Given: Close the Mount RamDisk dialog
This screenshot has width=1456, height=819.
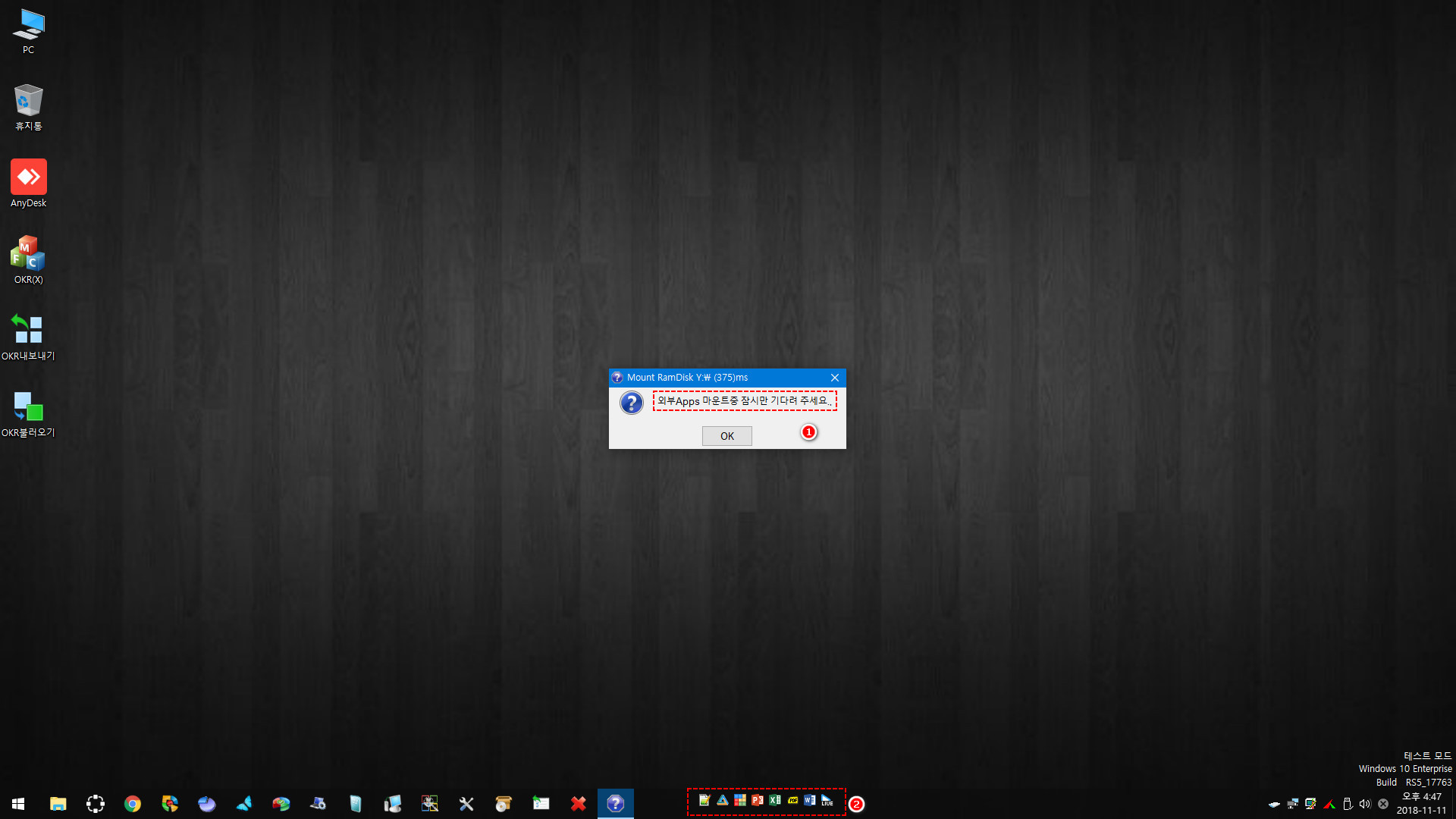Looking at the screenshot, I should pos(834,378).
